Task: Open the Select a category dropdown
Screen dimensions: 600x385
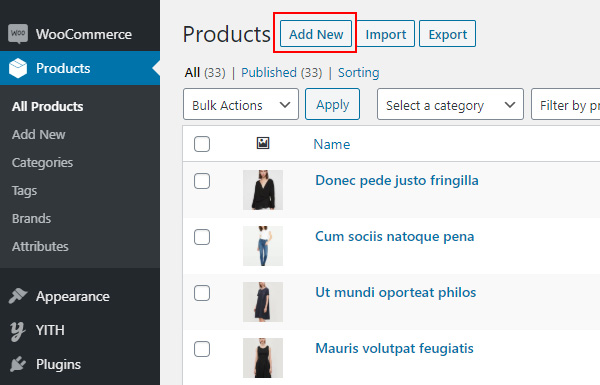Action: pos(450,104)
